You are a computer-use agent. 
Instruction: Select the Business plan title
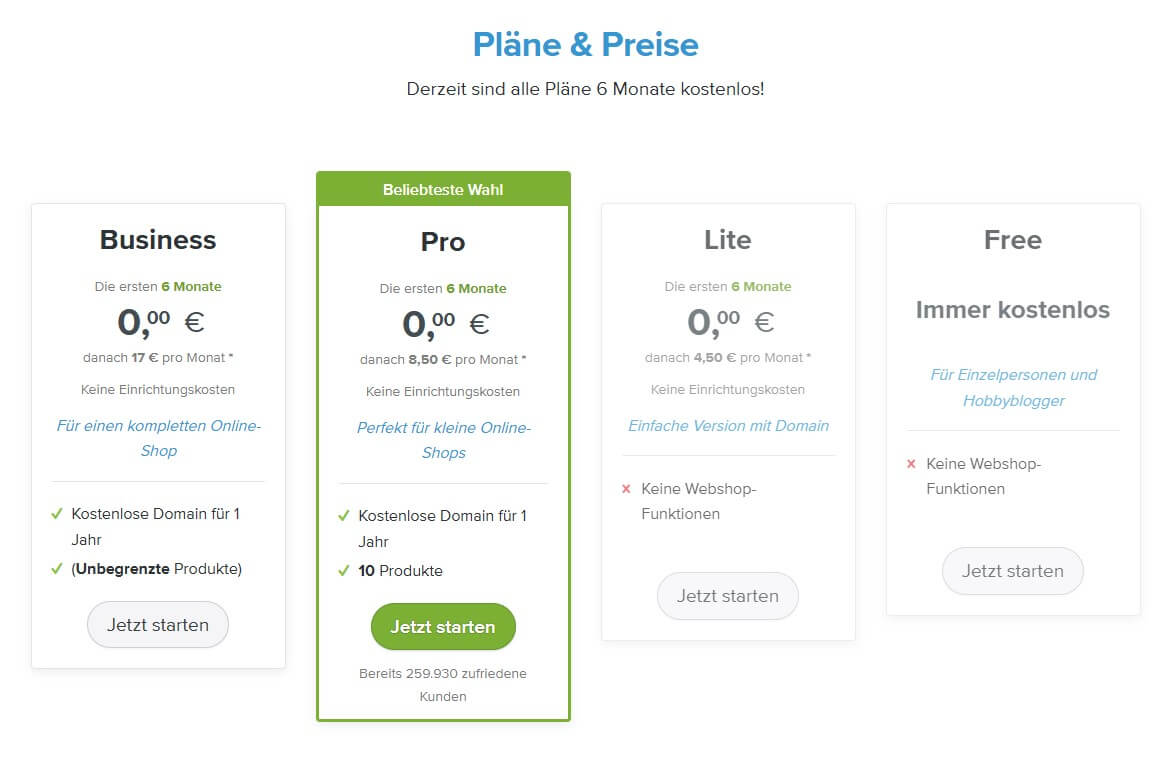click(x=158, y=240)
